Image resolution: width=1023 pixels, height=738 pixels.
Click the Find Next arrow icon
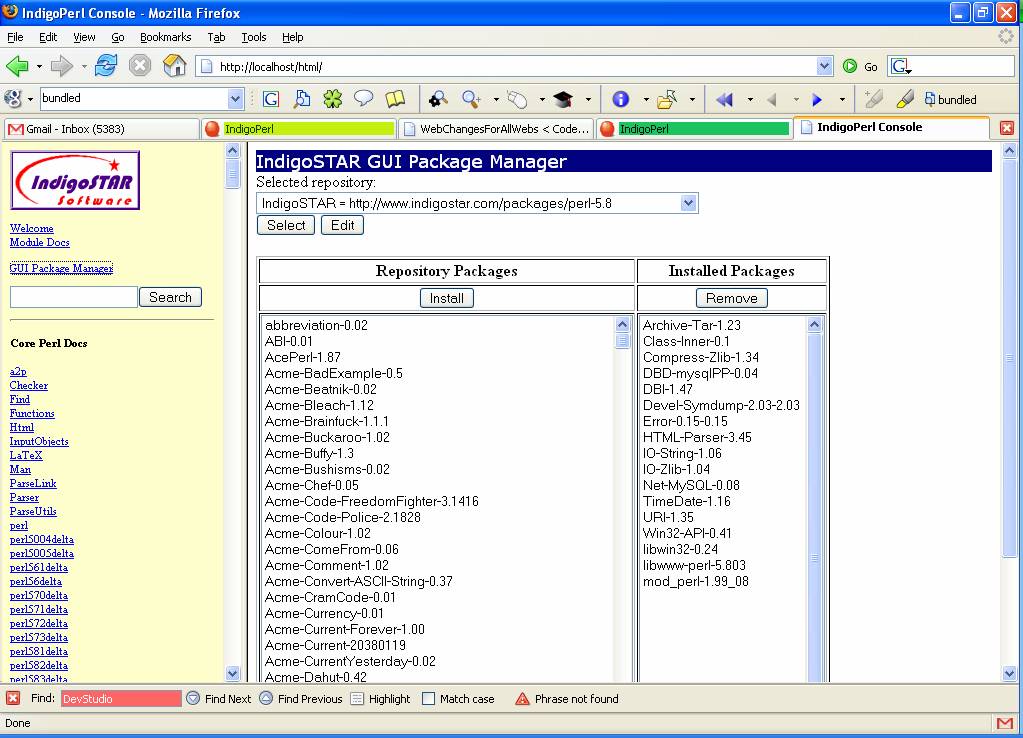[193, 699]
